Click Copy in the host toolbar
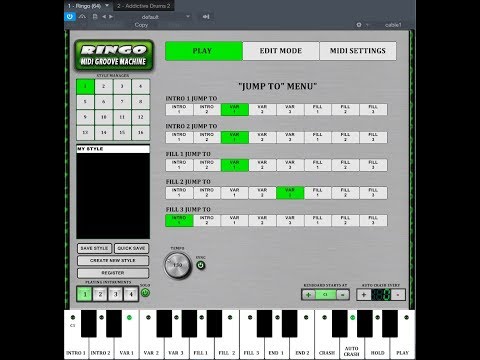480x360 pixels. pos(141,25)
